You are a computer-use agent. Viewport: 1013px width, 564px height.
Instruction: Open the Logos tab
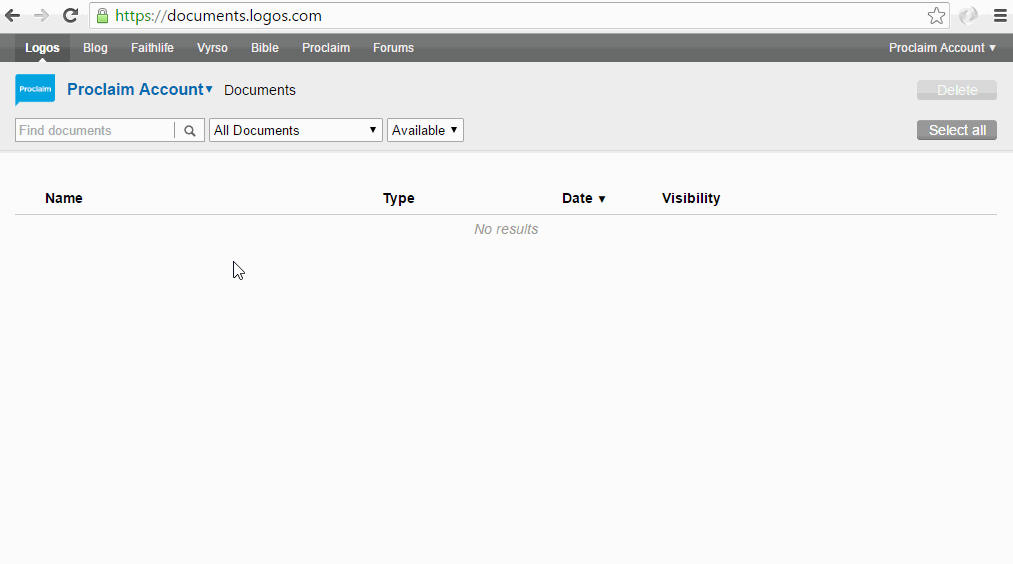(42, 48)
